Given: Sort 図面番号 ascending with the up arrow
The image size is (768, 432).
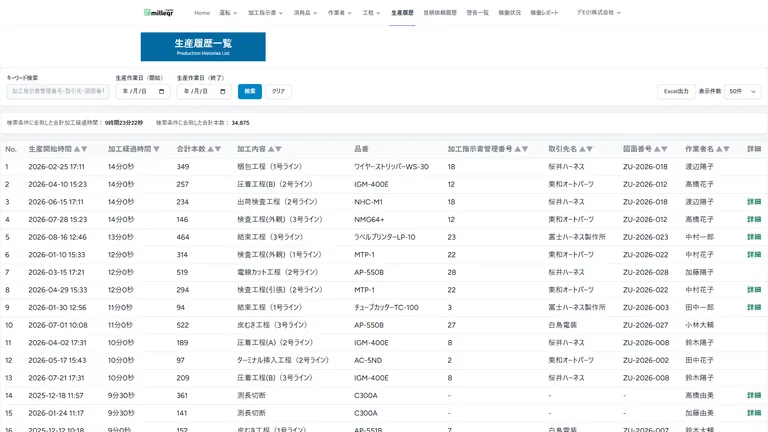Looking at the screenshot, I should (657, 149).
